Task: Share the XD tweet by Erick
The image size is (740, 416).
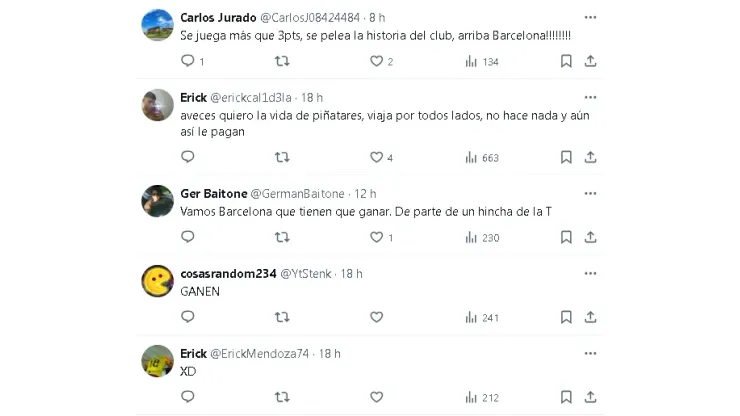Action: click(x=591, y=397)
